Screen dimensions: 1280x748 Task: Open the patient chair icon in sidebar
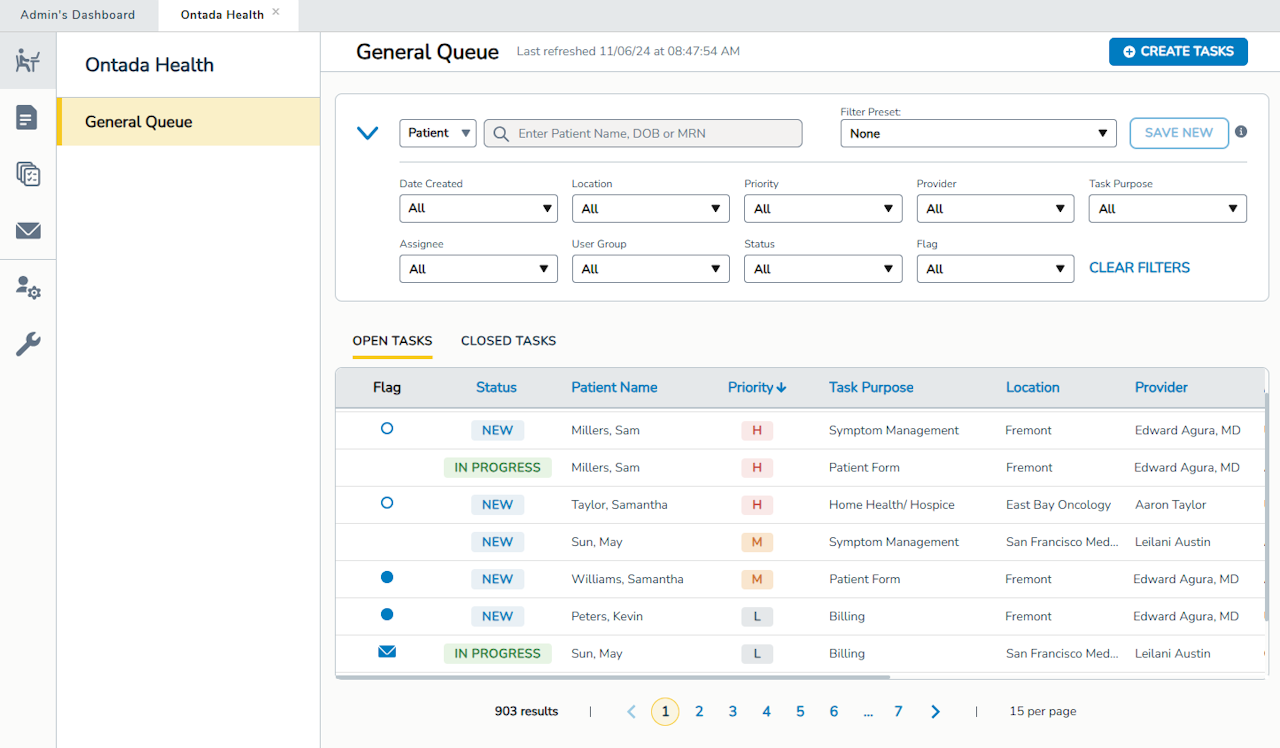28,61
